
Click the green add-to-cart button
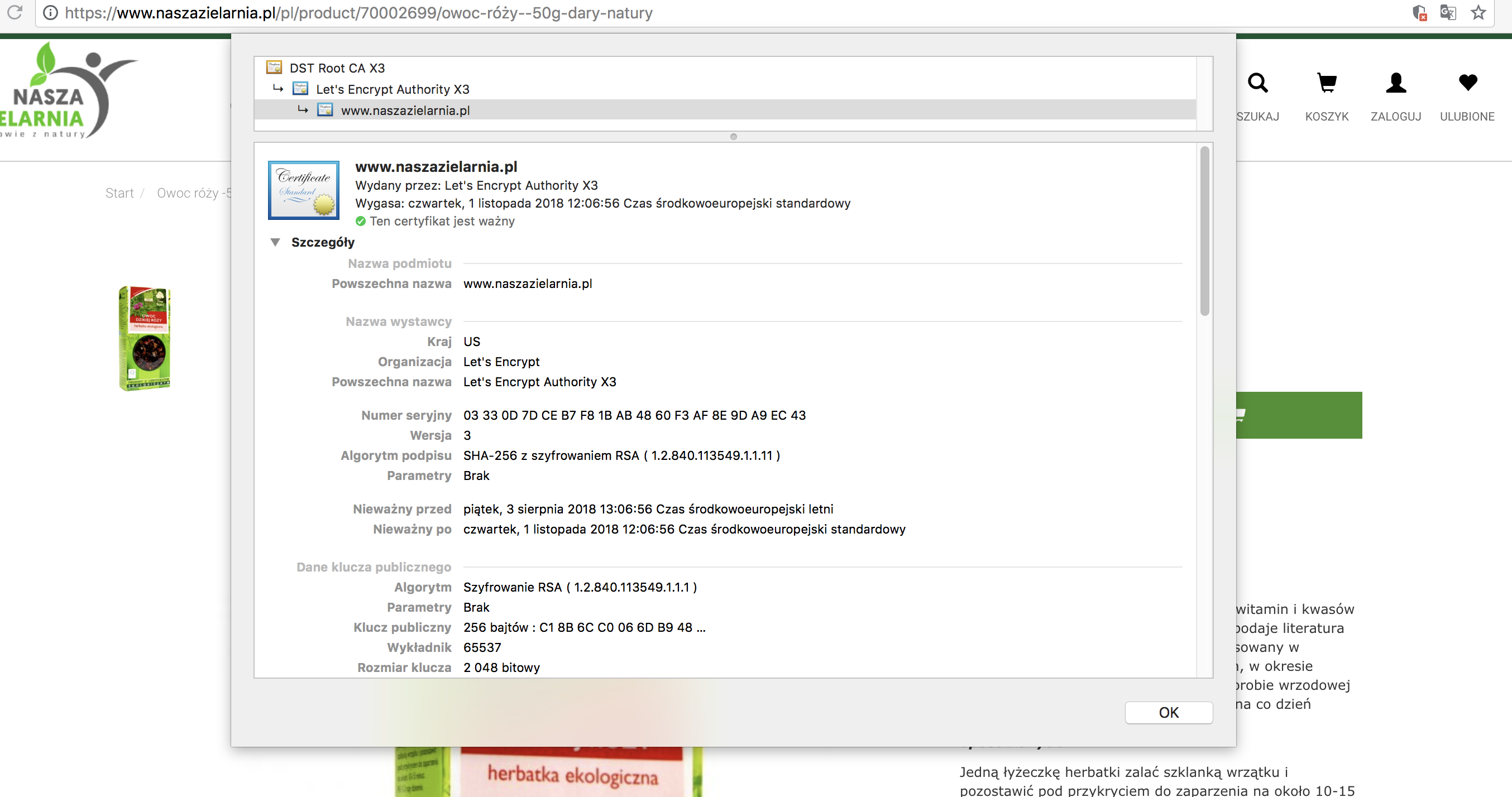click(1298, 415)
